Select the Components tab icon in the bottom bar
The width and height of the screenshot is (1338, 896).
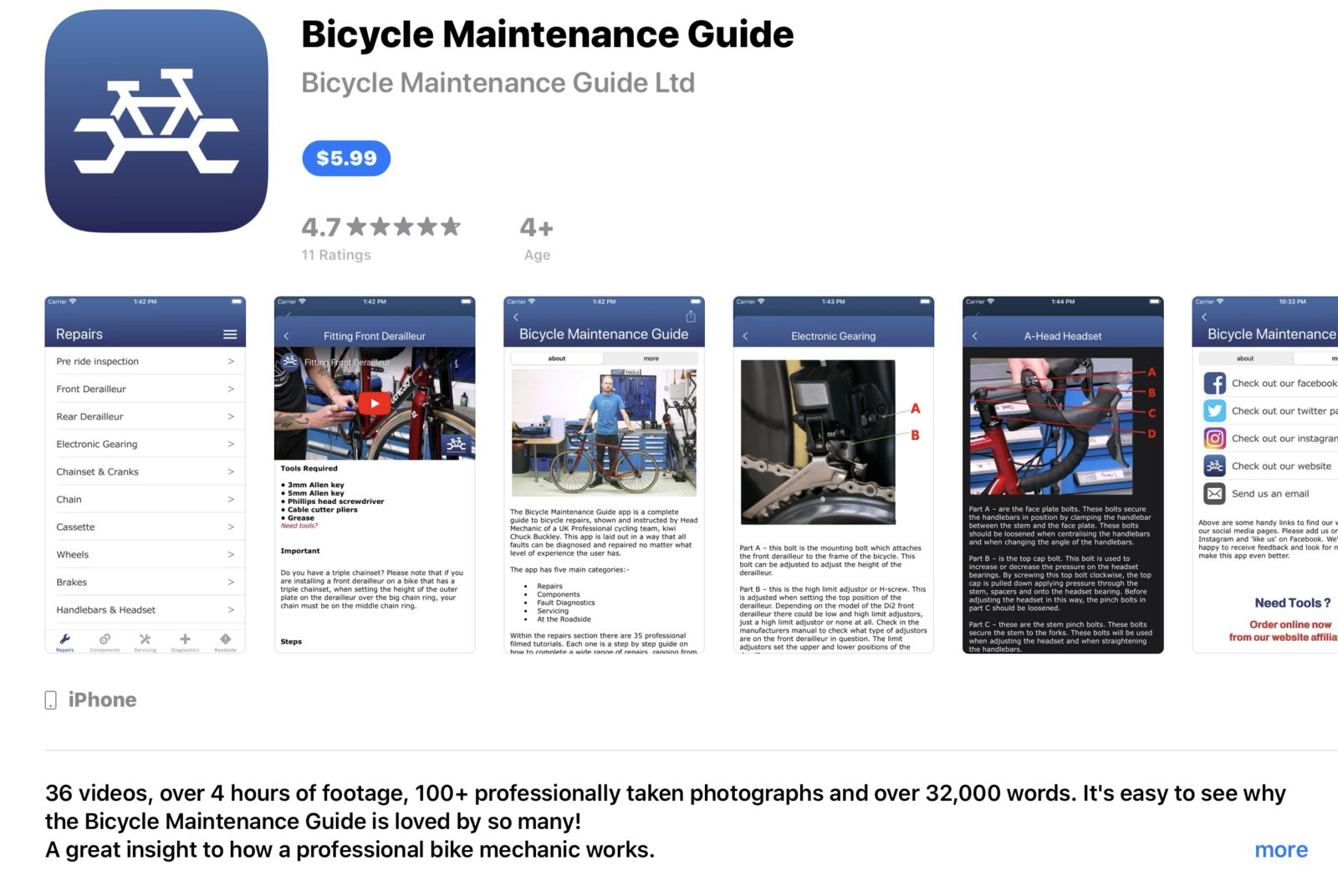click(x=105, y=639)
